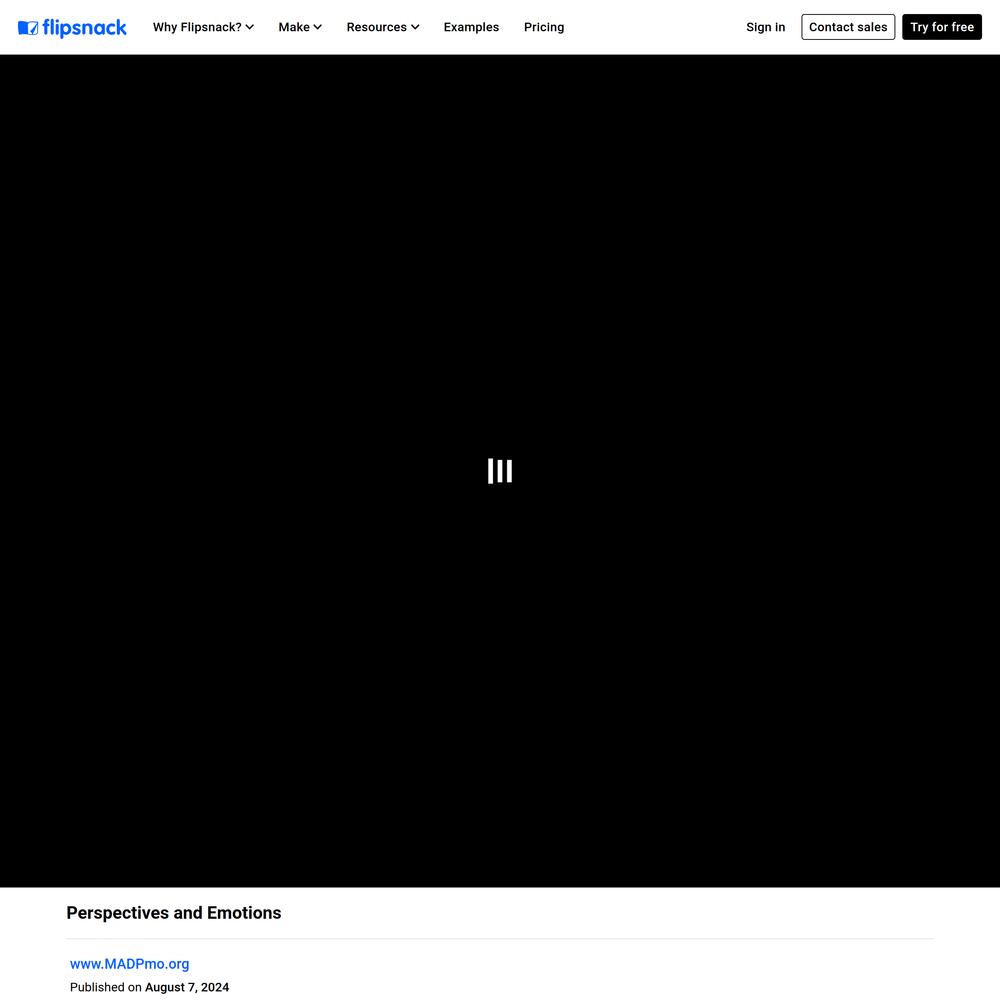The image size is (1000, 1000).
Task: Click the Sign in link
Action: 765,27
